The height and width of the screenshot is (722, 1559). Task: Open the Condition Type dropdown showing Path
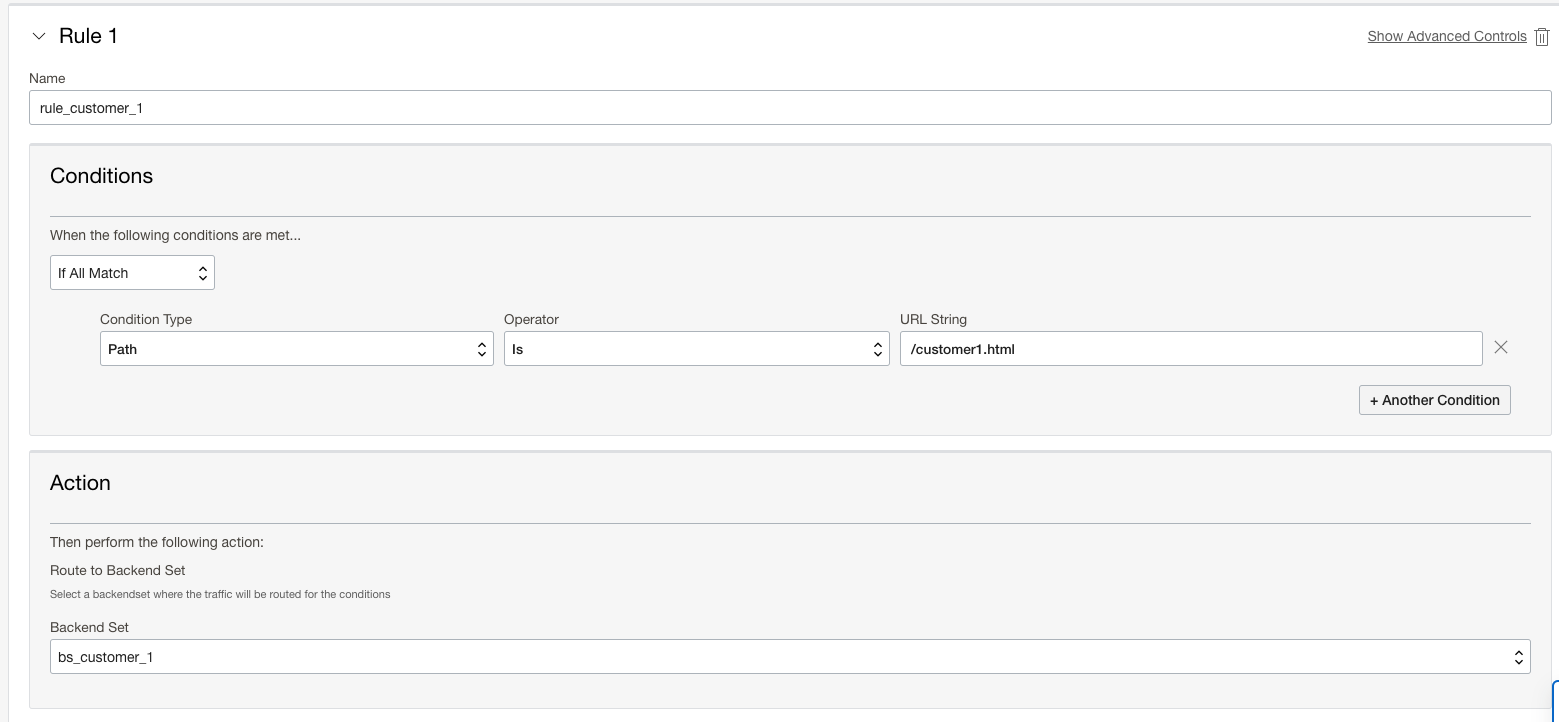[x=295, y=348]
